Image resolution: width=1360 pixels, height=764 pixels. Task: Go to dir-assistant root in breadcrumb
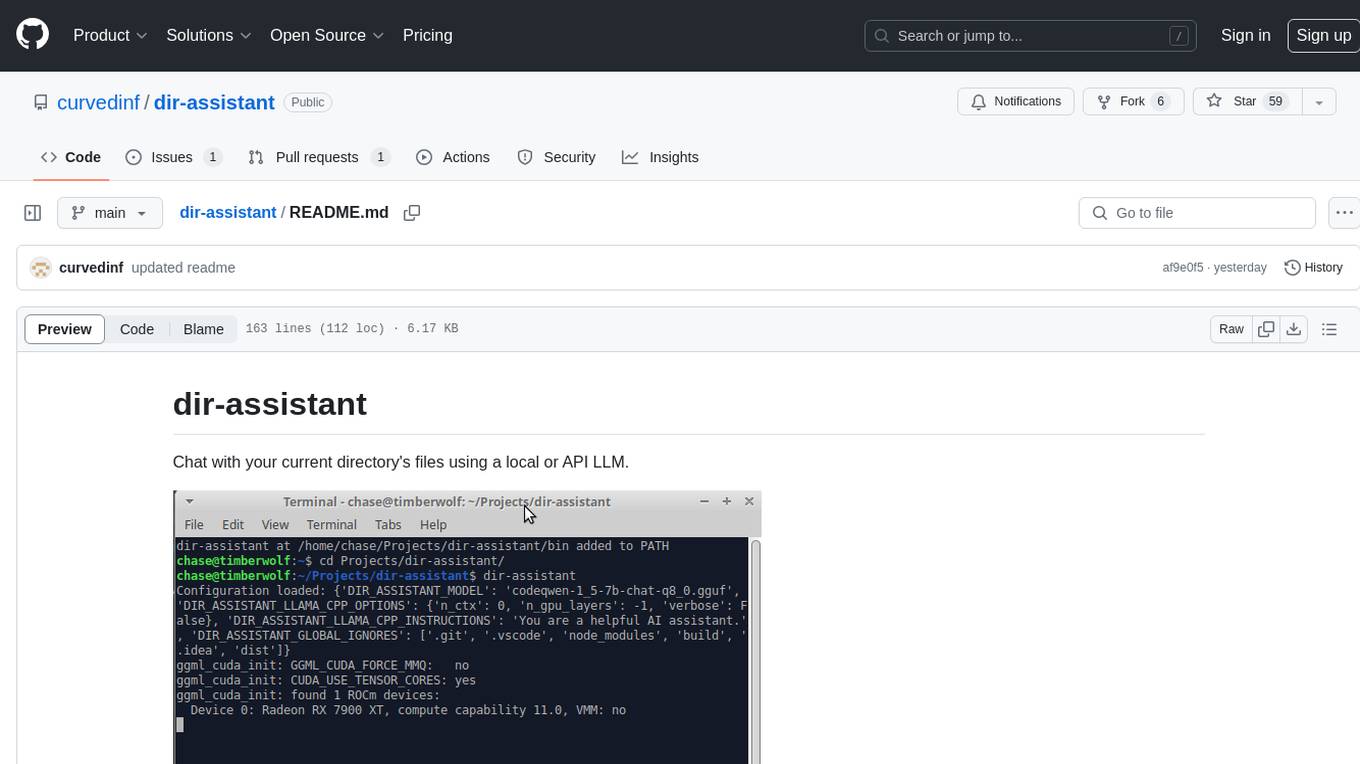click(228, 213)
